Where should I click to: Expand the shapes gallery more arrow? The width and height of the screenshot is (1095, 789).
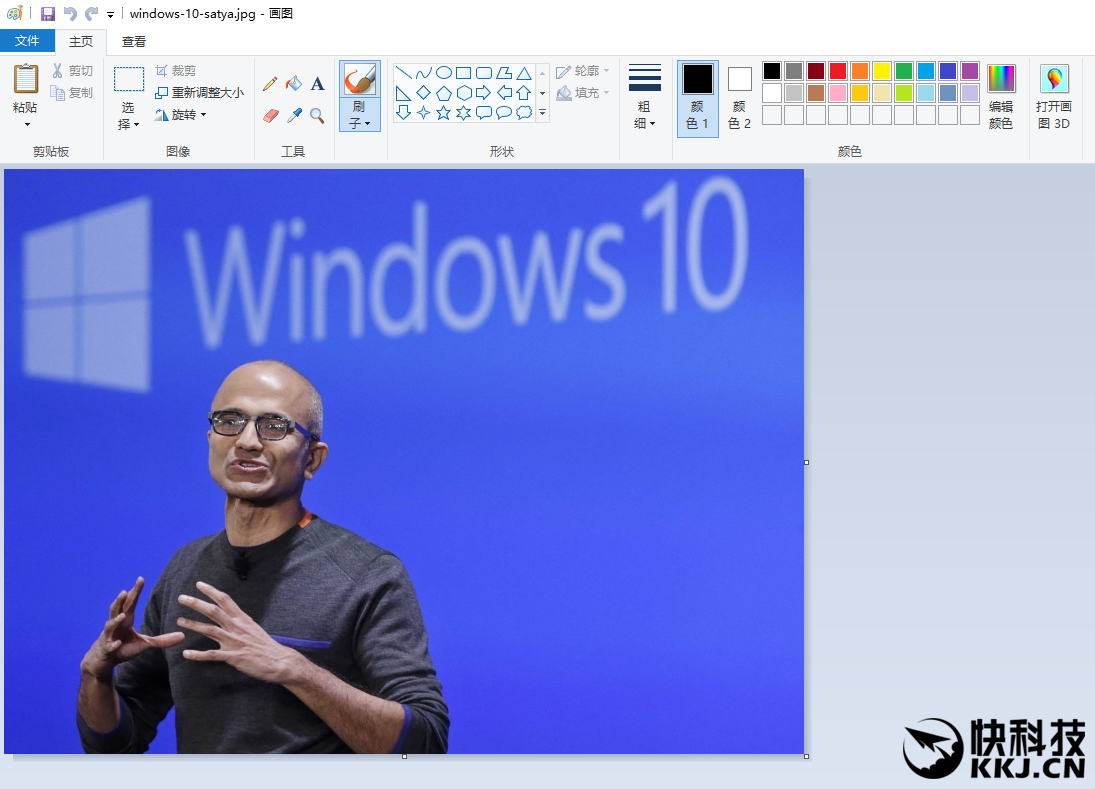[x=543, y=112]
